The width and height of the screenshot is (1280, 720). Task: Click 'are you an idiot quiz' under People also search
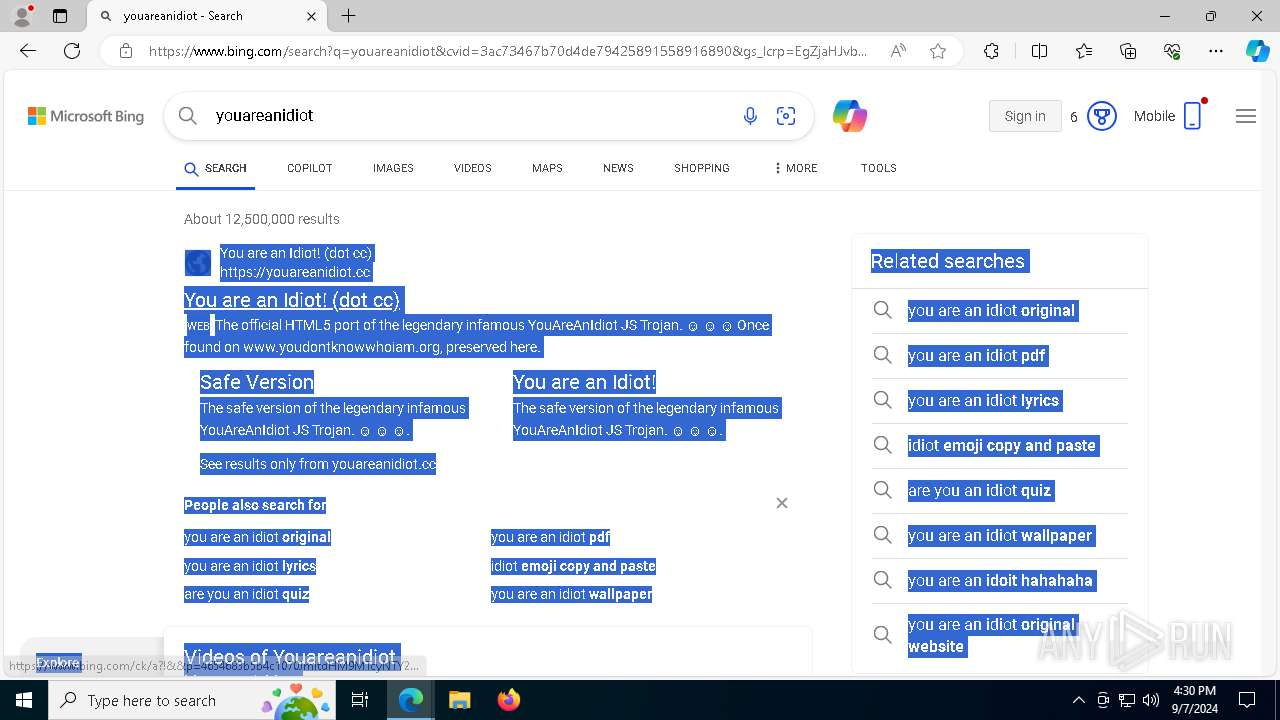[246, 594]
